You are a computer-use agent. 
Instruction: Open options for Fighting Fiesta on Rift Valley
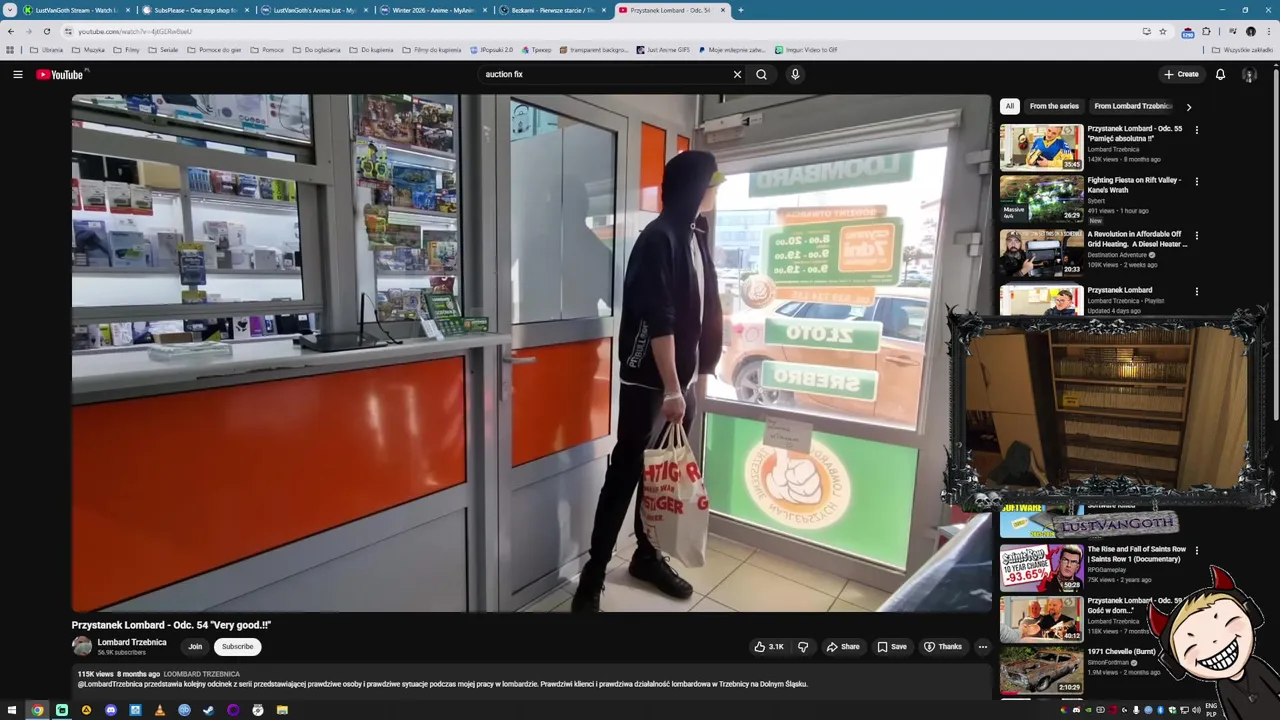click(x=1196, y=182)
